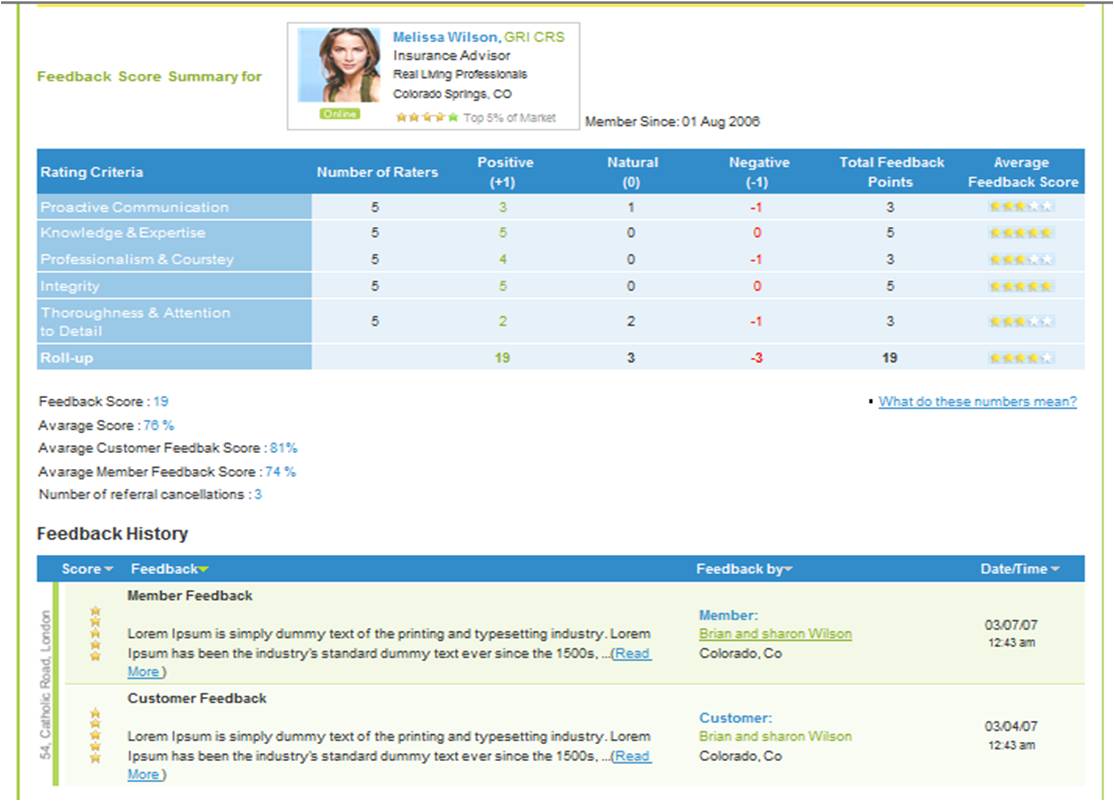The height and width of the screenshot is (801, 1114).
Task: Click the 'GRI CRS' credentials text
Action: pyautogui.click(x=534, y=37)
